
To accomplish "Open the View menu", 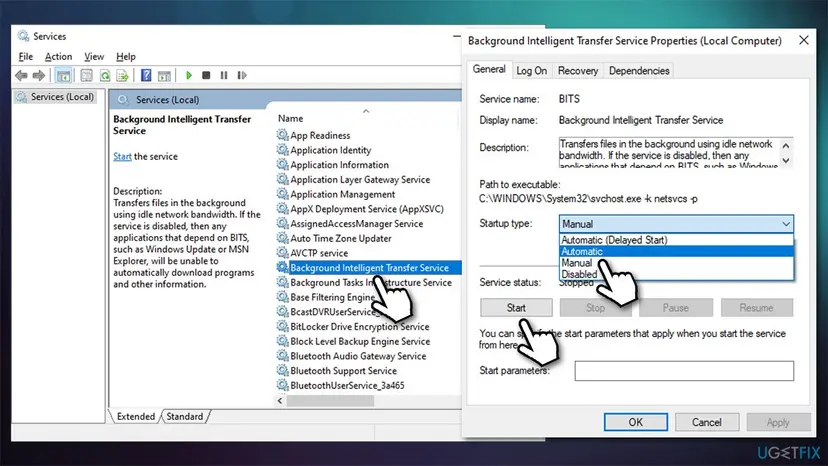I will (x=94, y=57).
